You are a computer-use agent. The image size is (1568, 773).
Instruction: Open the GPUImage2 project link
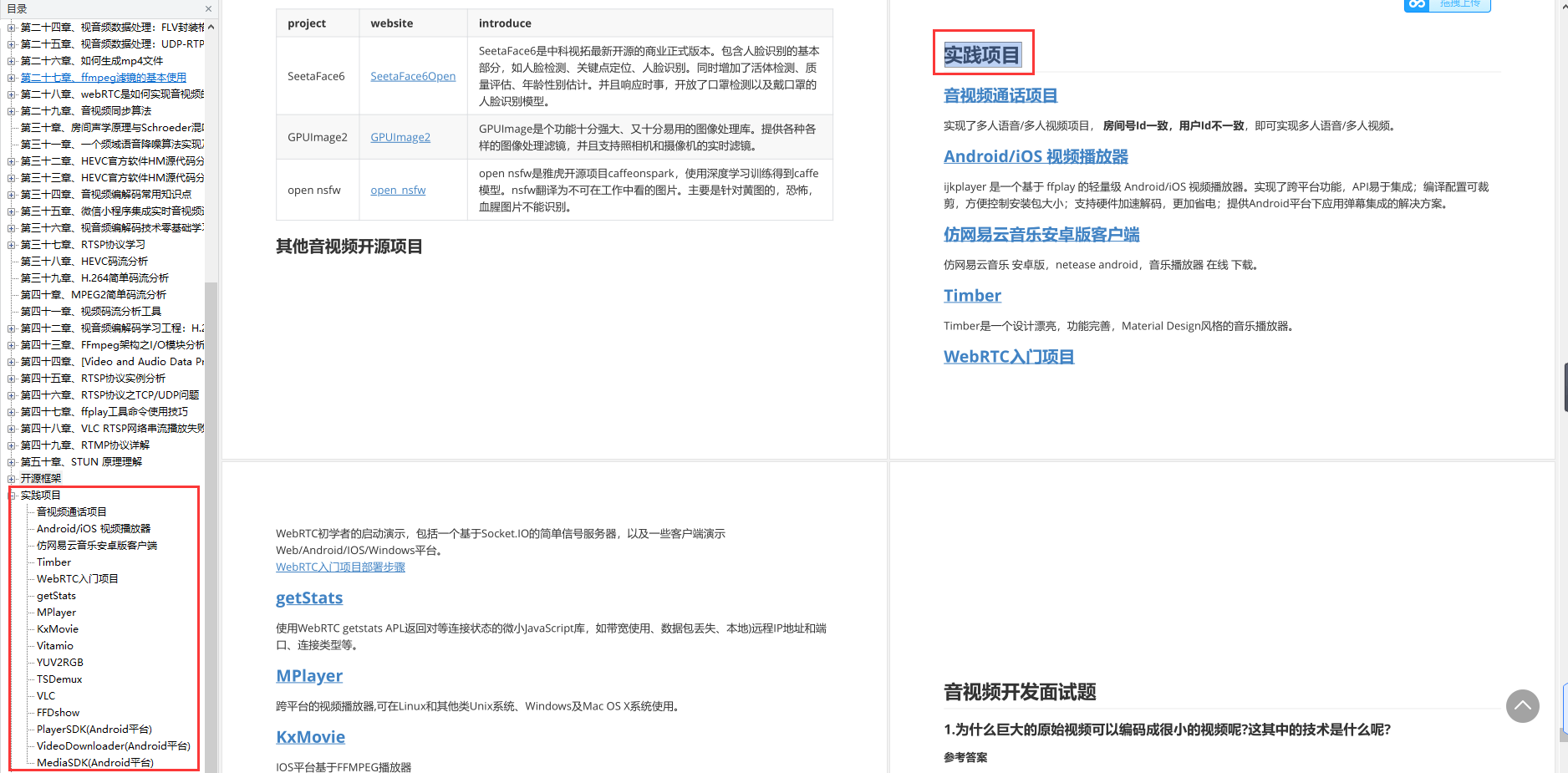[400, 136]
